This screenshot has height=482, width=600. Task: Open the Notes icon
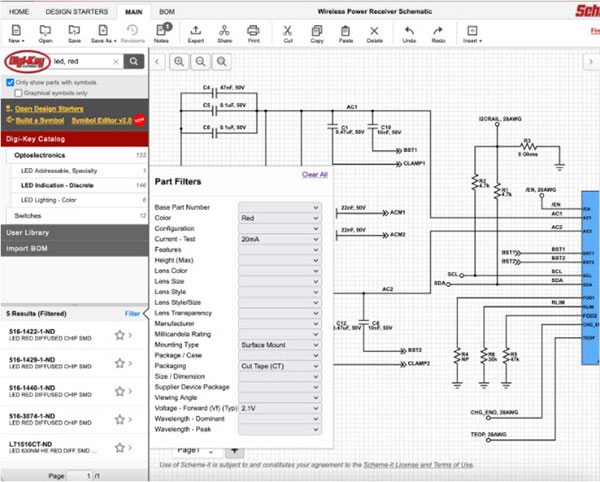161,32
